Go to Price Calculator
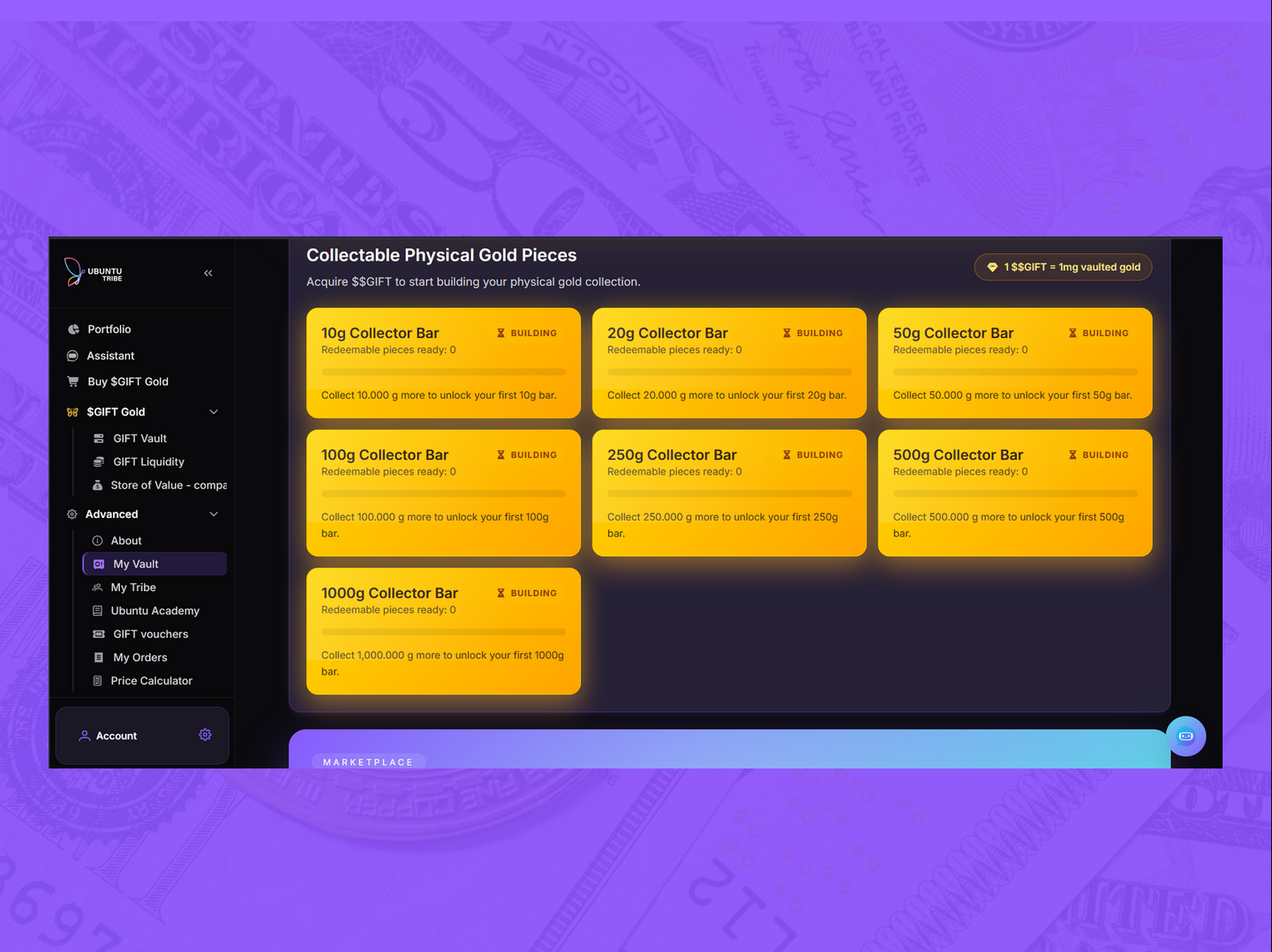This screenshot has width=1272, height=952. click(x=151, y=681)
